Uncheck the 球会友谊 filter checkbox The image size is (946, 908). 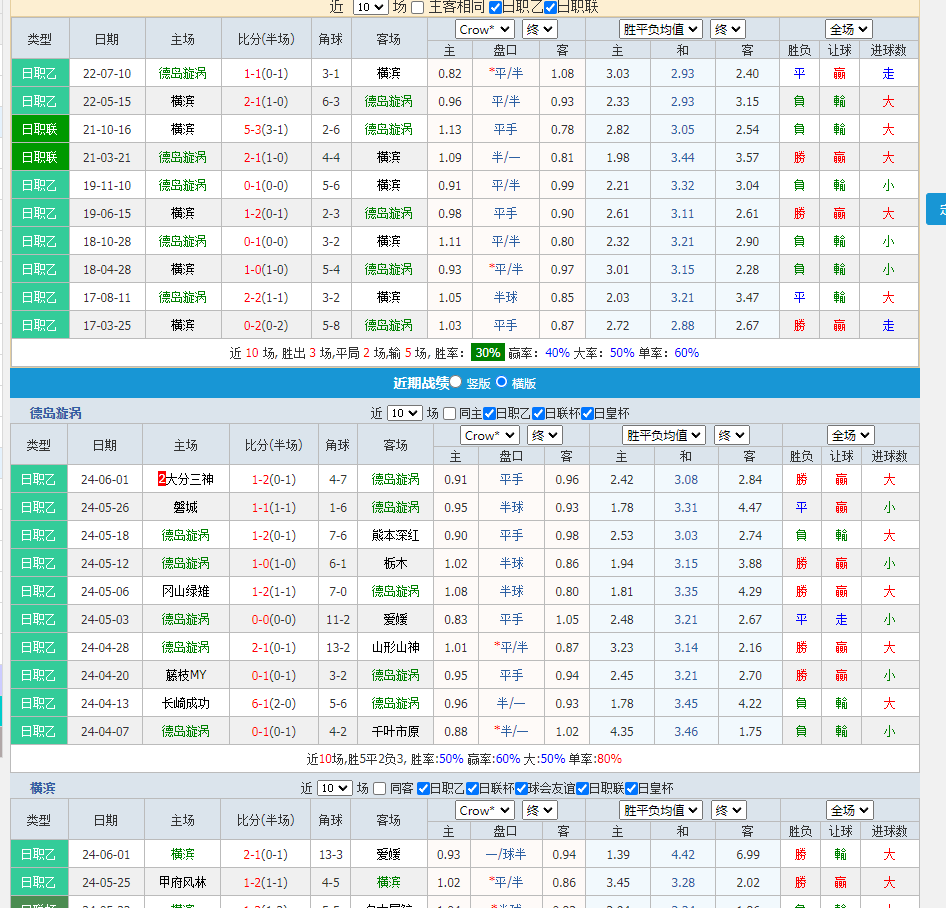pyautogui.click(x=520, y=788)
